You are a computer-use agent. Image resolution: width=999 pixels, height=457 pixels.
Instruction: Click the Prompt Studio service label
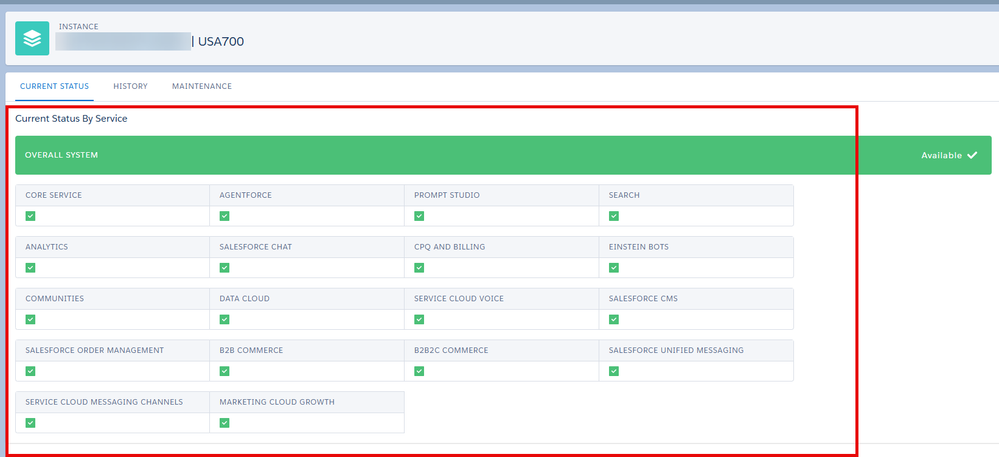(x=447, y=195)
